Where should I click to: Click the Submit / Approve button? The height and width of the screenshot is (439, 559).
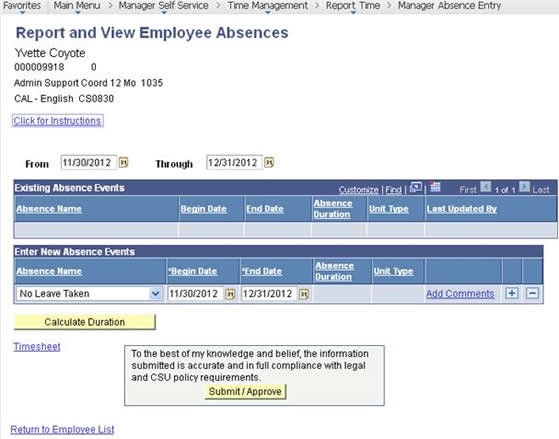tap(245, 392)
